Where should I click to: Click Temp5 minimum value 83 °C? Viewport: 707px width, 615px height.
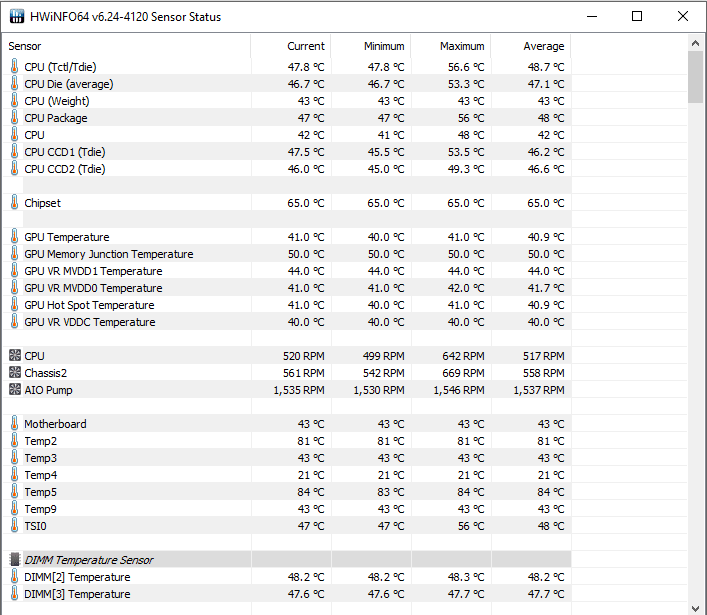pyautogui.click(x=390, y=492)
